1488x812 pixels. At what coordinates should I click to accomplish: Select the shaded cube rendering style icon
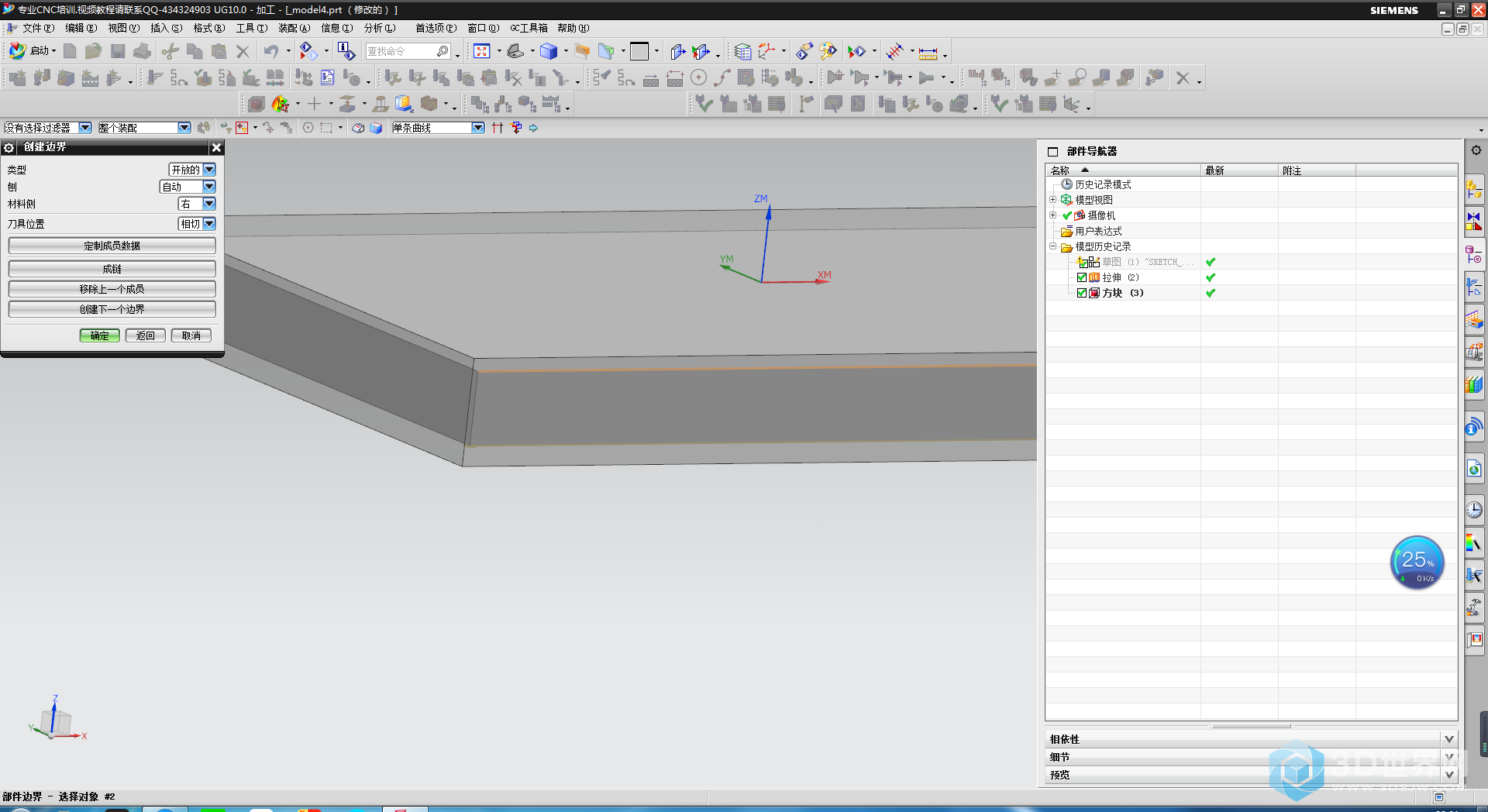(x=549, y=51)
